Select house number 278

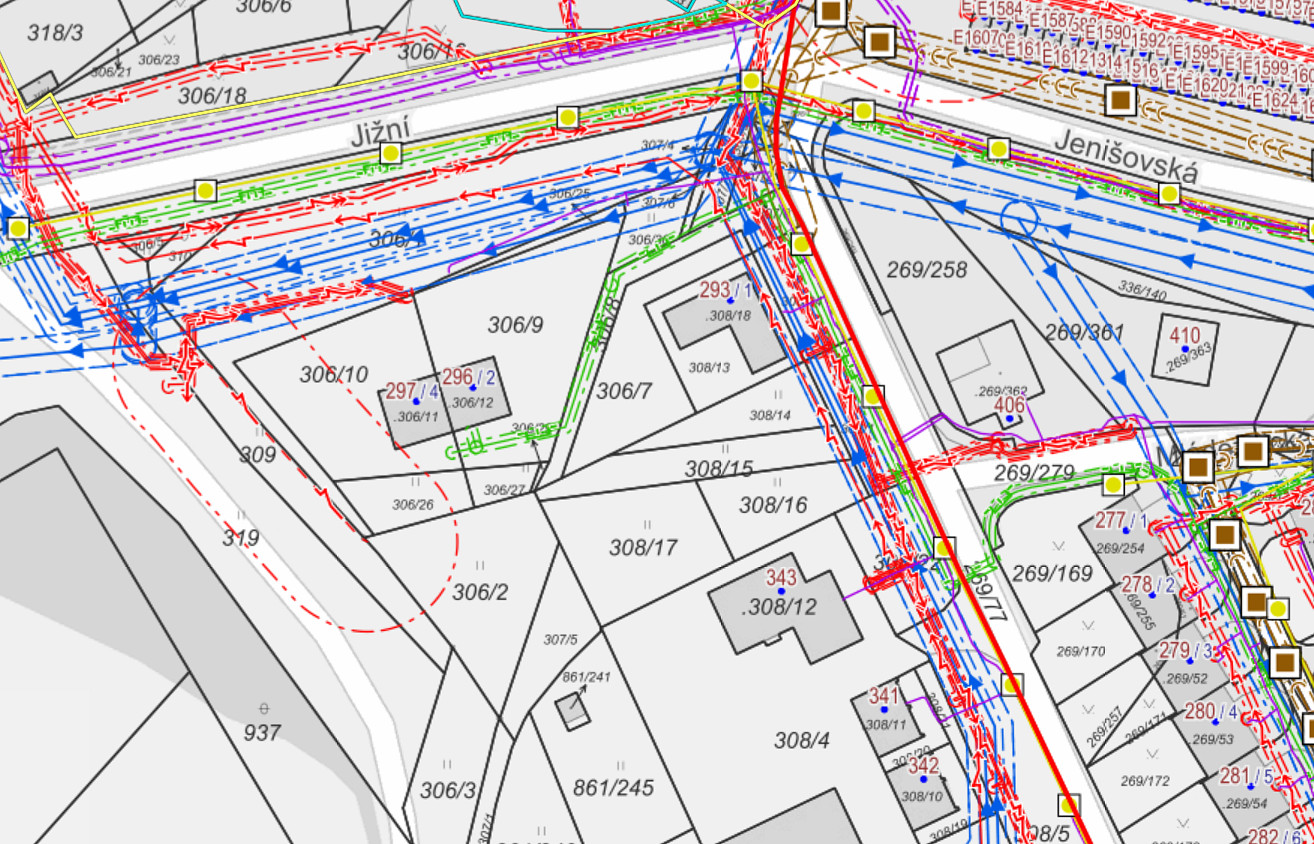[1137, 584]
